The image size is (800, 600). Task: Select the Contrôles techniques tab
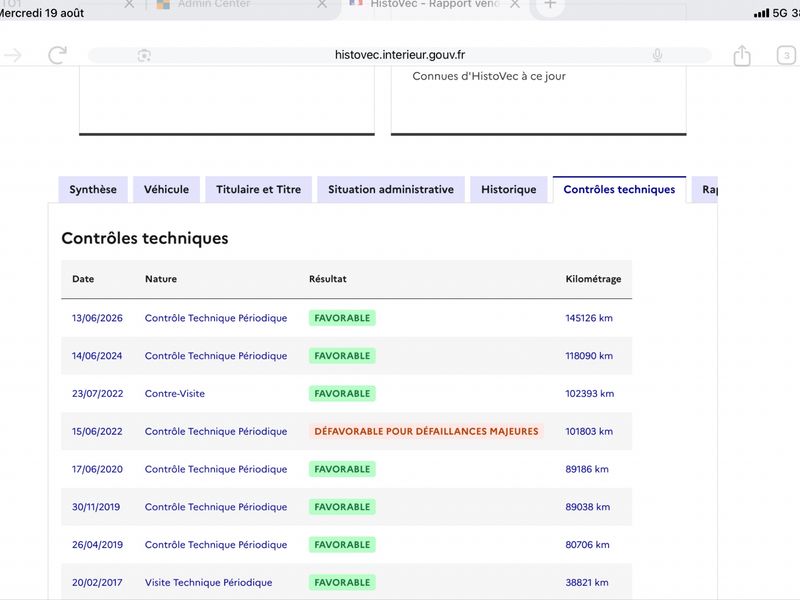(619, 189)
